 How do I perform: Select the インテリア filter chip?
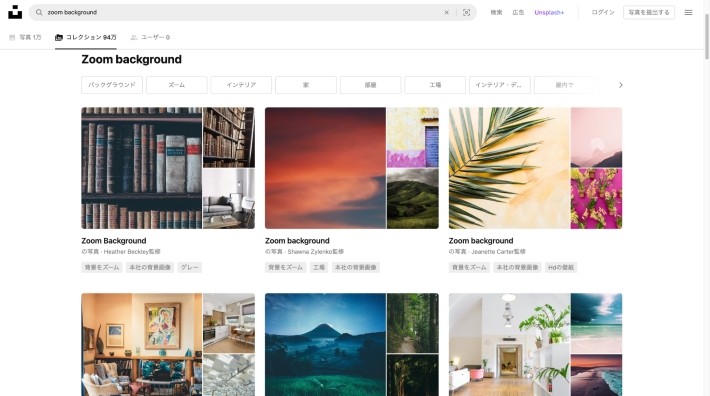tap(241, 85)
